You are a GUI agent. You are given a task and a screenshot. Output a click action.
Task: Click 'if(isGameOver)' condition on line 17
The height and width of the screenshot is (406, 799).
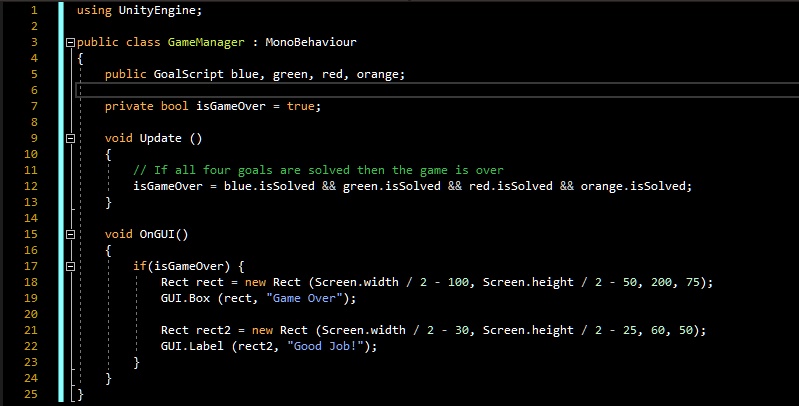(x=181, y=266)
